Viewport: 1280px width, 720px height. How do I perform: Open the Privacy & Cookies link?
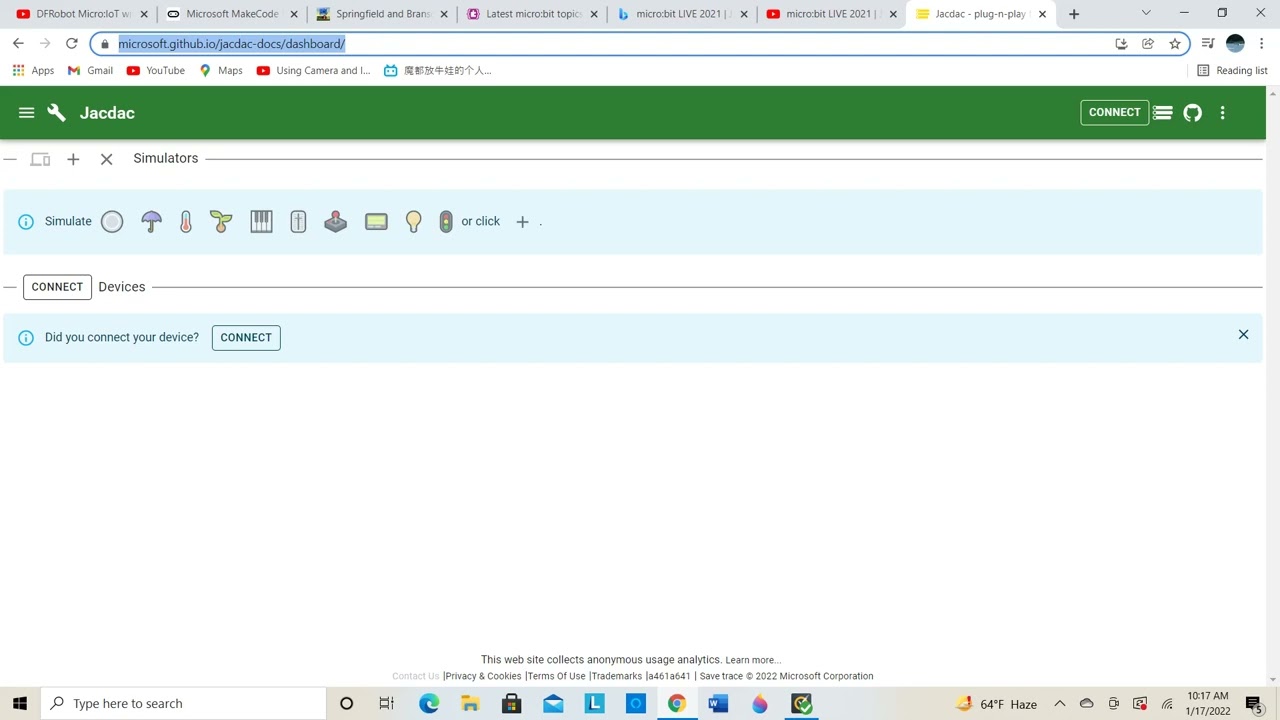(483, 676)
